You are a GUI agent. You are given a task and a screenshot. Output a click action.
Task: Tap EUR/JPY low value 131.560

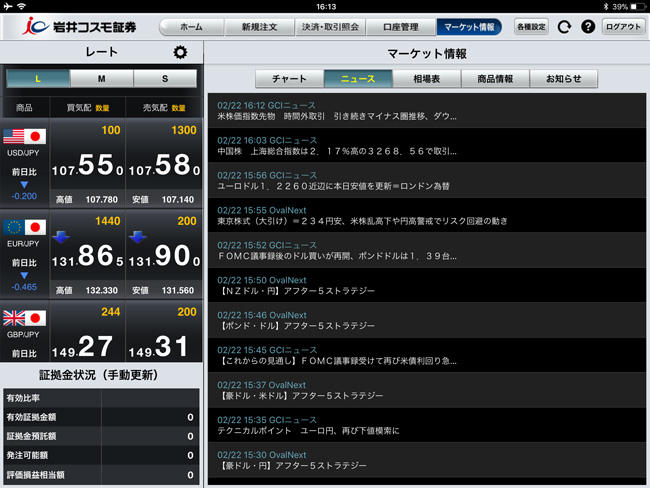pyautogui.click(x=178, y=290)
